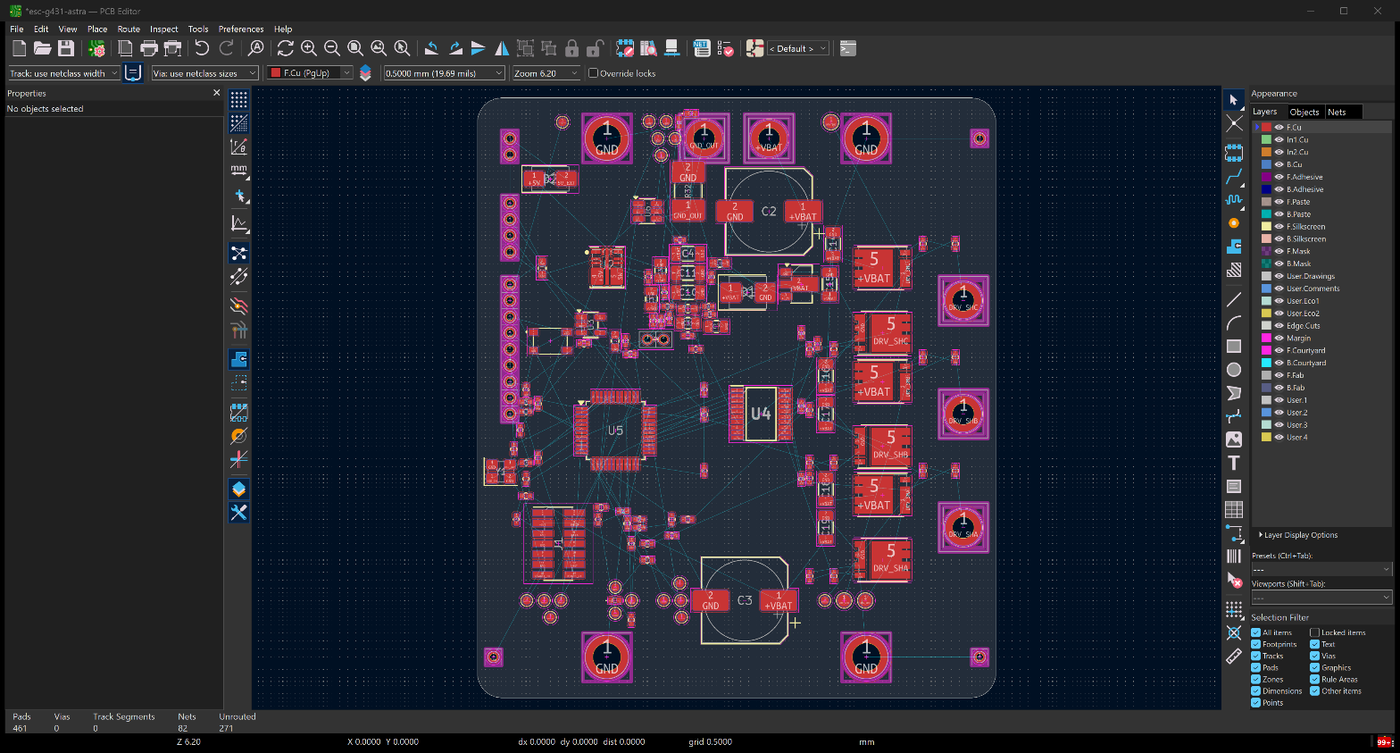Click the Refresh view icon
This screenshot has width=1400, height=753.
click(285, 48)
